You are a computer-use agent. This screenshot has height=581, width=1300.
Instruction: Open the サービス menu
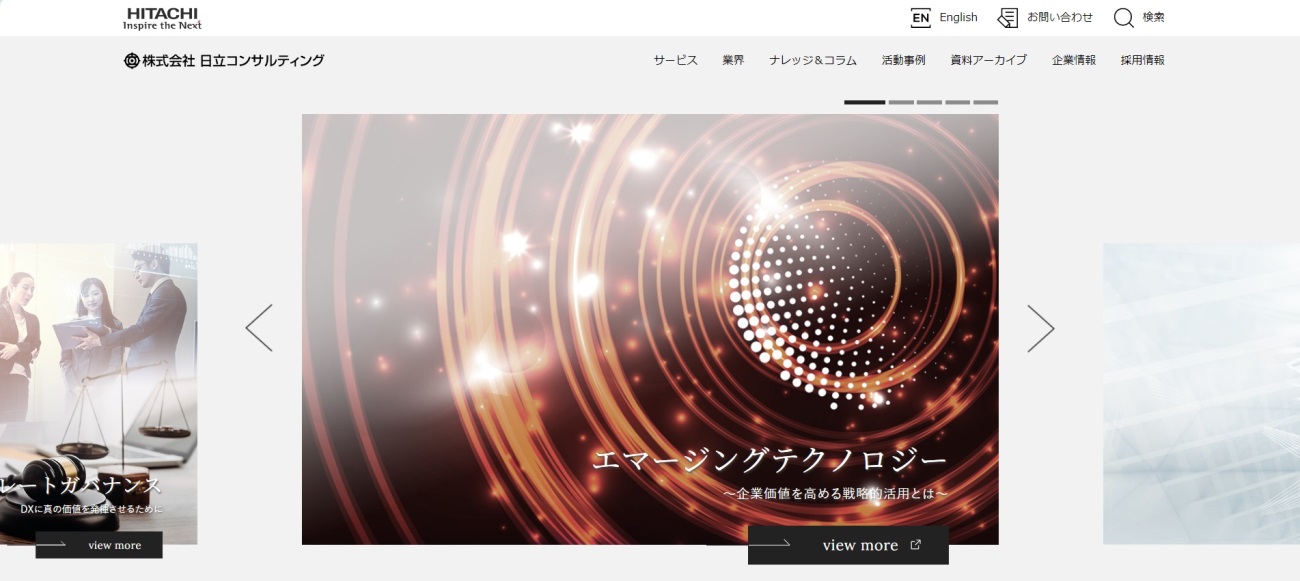coord(676,60)
